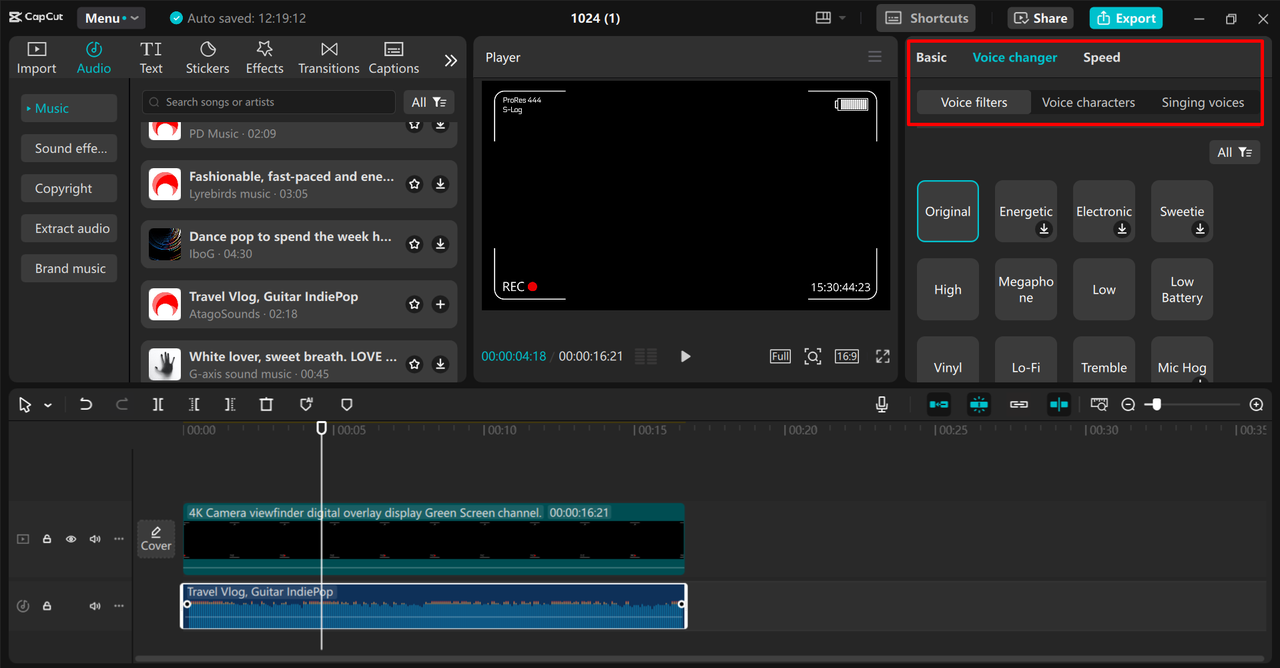
Task: Select the Electronic voice filter
Action: 1104,211
